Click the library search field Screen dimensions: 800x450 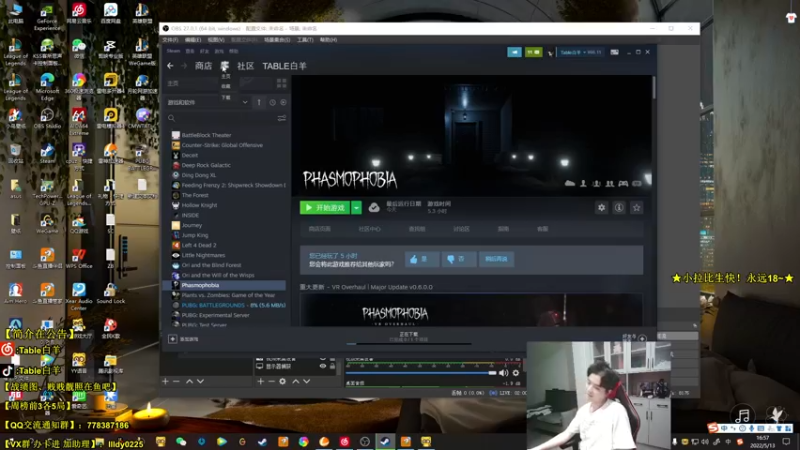tap(221, 118)
